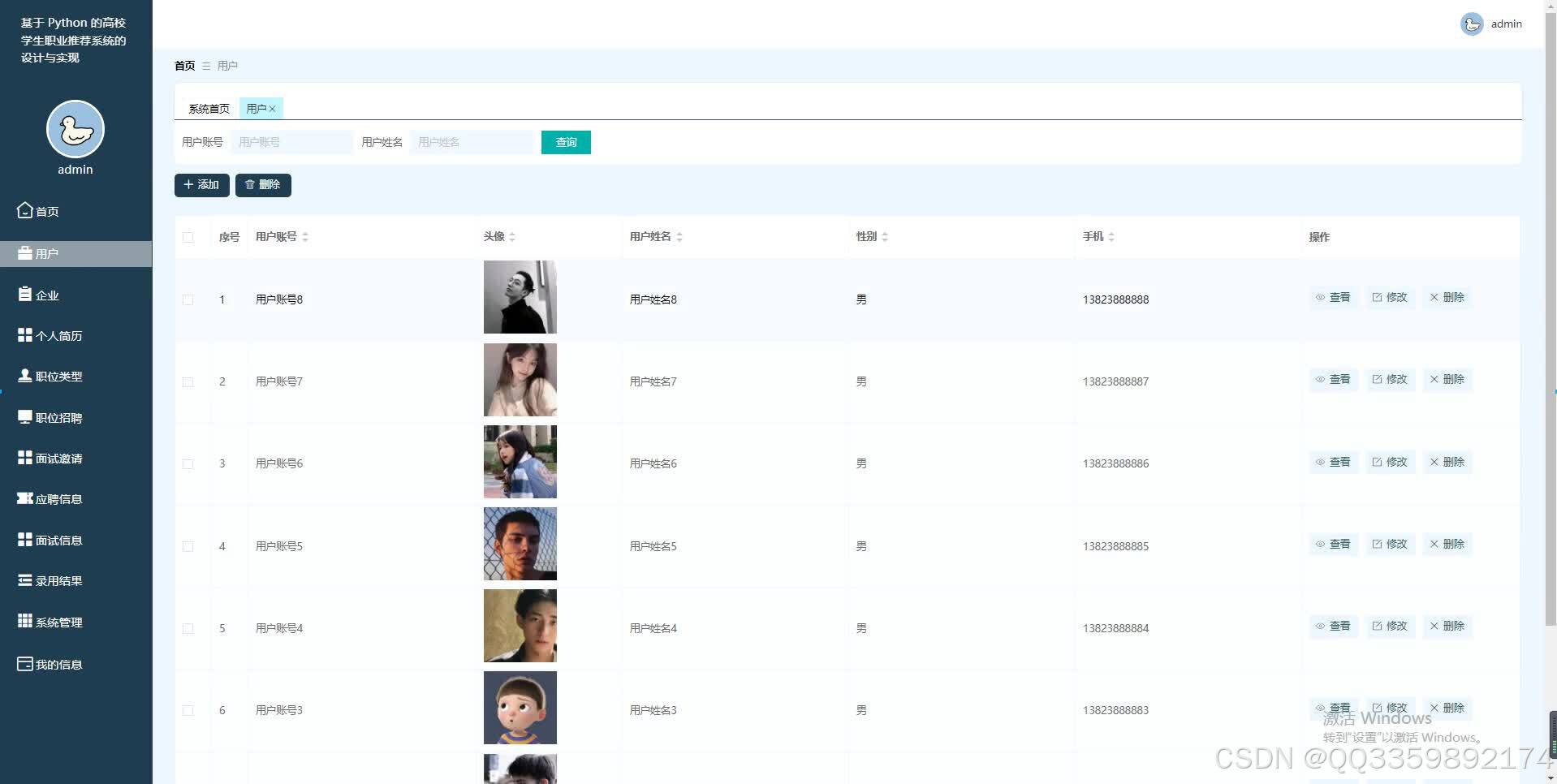Sort the table by 用户账号 column
The height and width of the screenshot is (784, 1557).
(x=305, y=237)
